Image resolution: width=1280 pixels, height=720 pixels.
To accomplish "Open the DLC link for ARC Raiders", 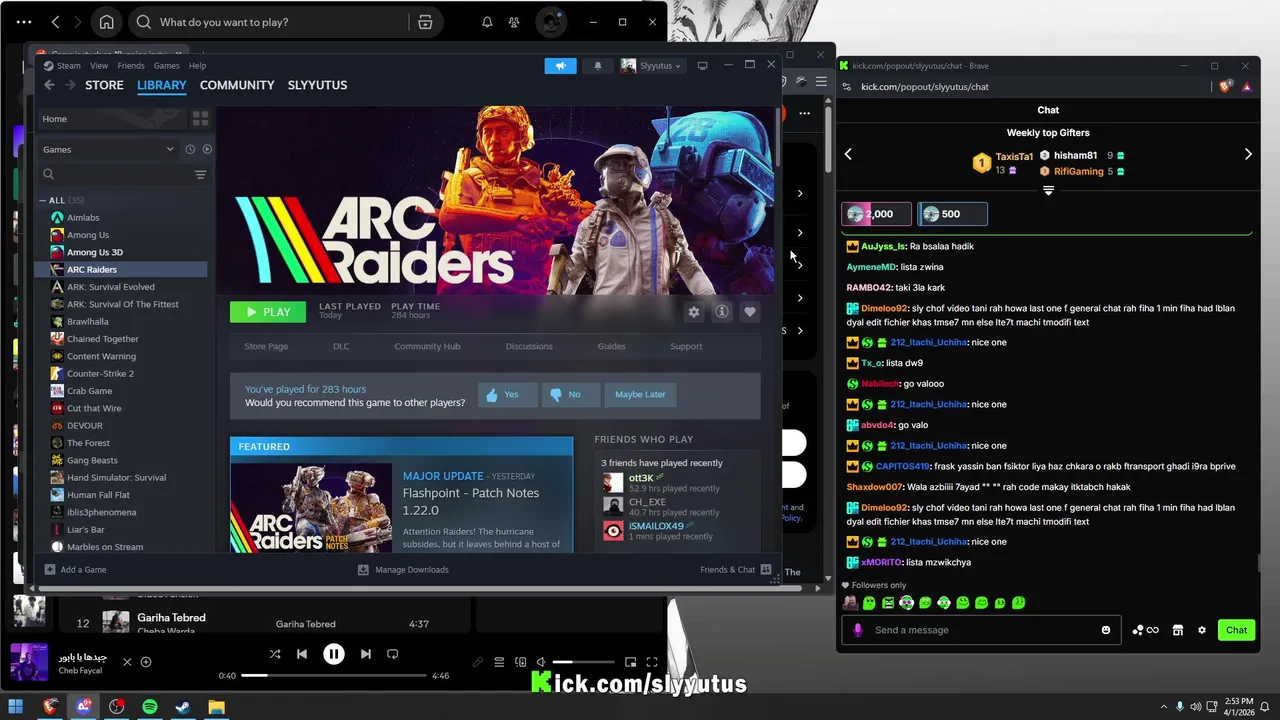I will point(341,346).
